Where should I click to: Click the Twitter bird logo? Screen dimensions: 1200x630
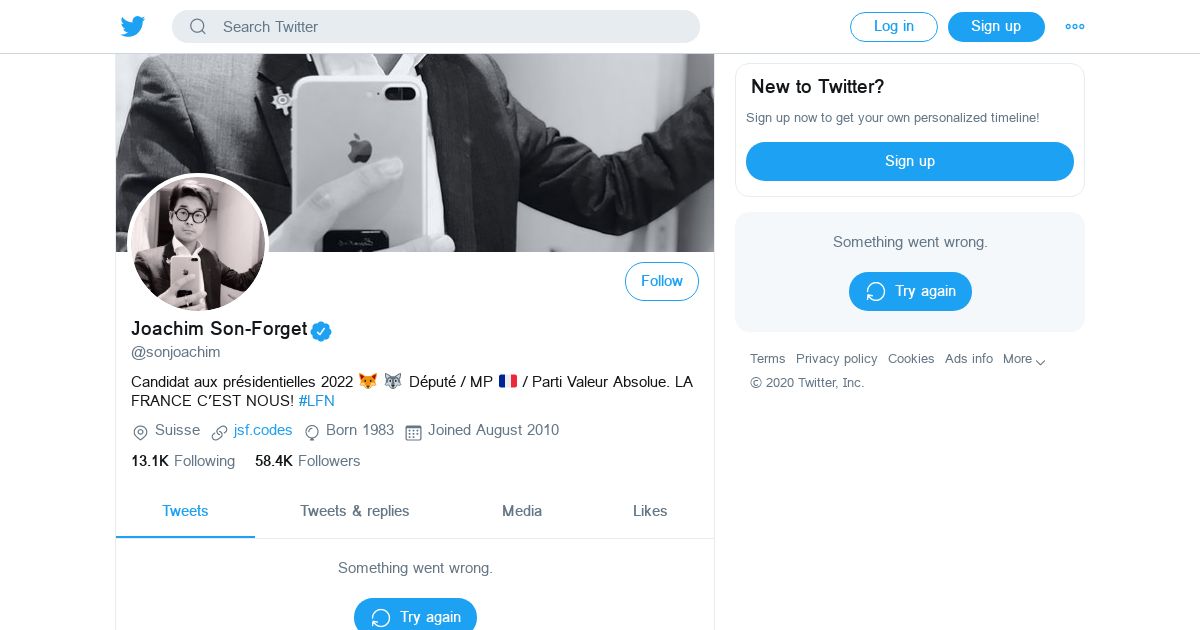point(133,27)
